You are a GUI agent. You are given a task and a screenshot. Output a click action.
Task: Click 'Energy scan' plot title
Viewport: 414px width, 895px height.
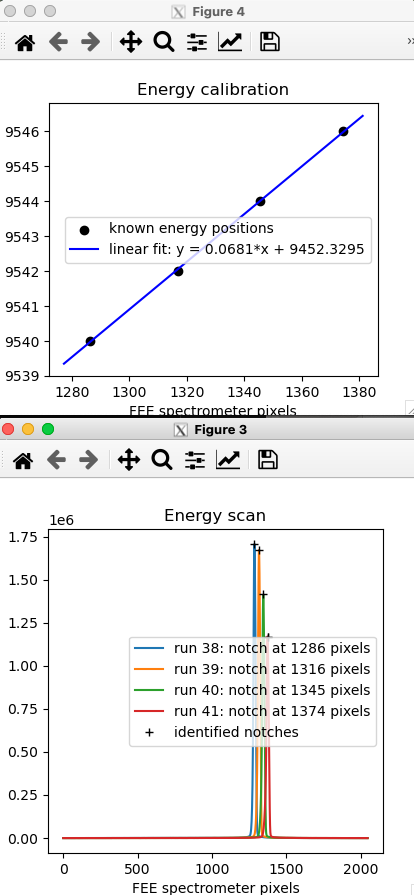click(215, 515)
